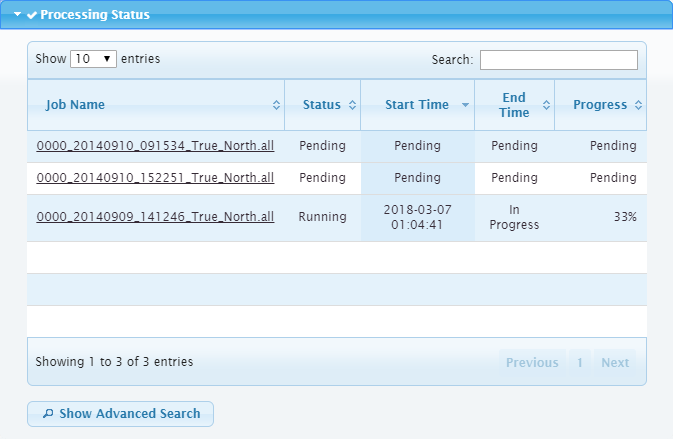
Task: Click the Next pagination button
Action: [x=615, y=362]
